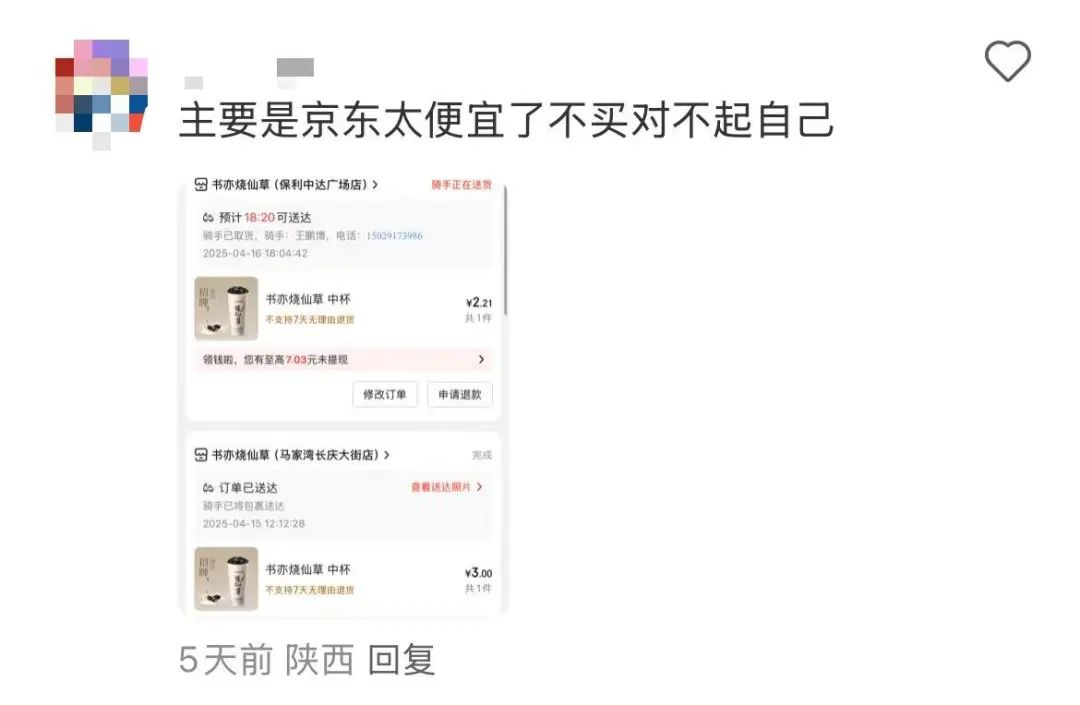Tap the rider icon beside 预计18:20可送达
The image size is (1080, 705).
[208, 218]
